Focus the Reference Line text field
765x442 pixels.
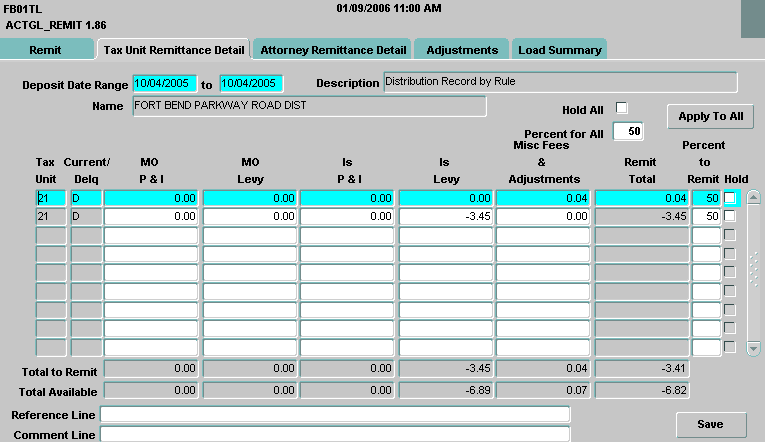coord(334,414)
